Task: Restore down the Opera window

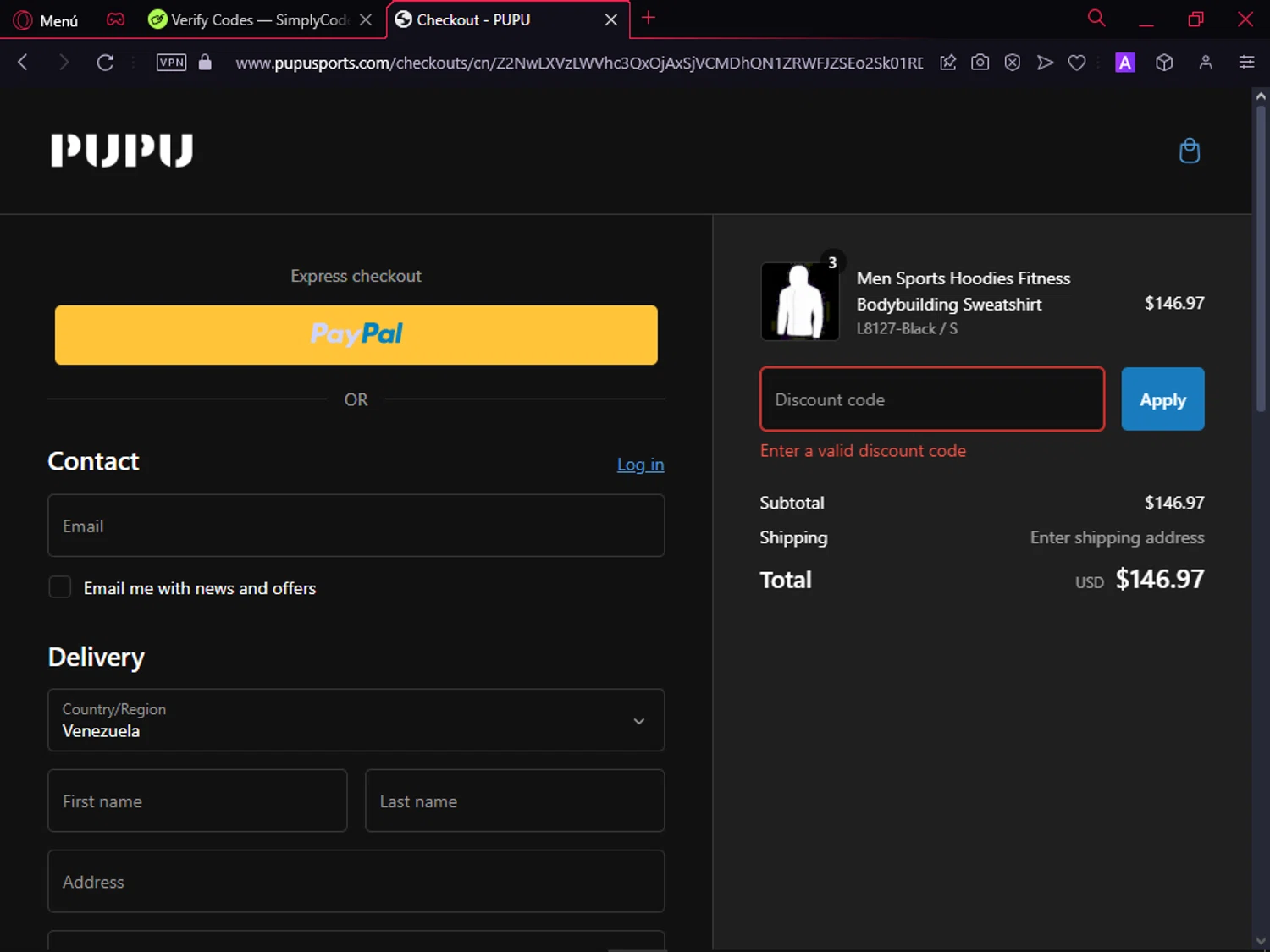Action: pyautogui.click(x=1195, y=19)
